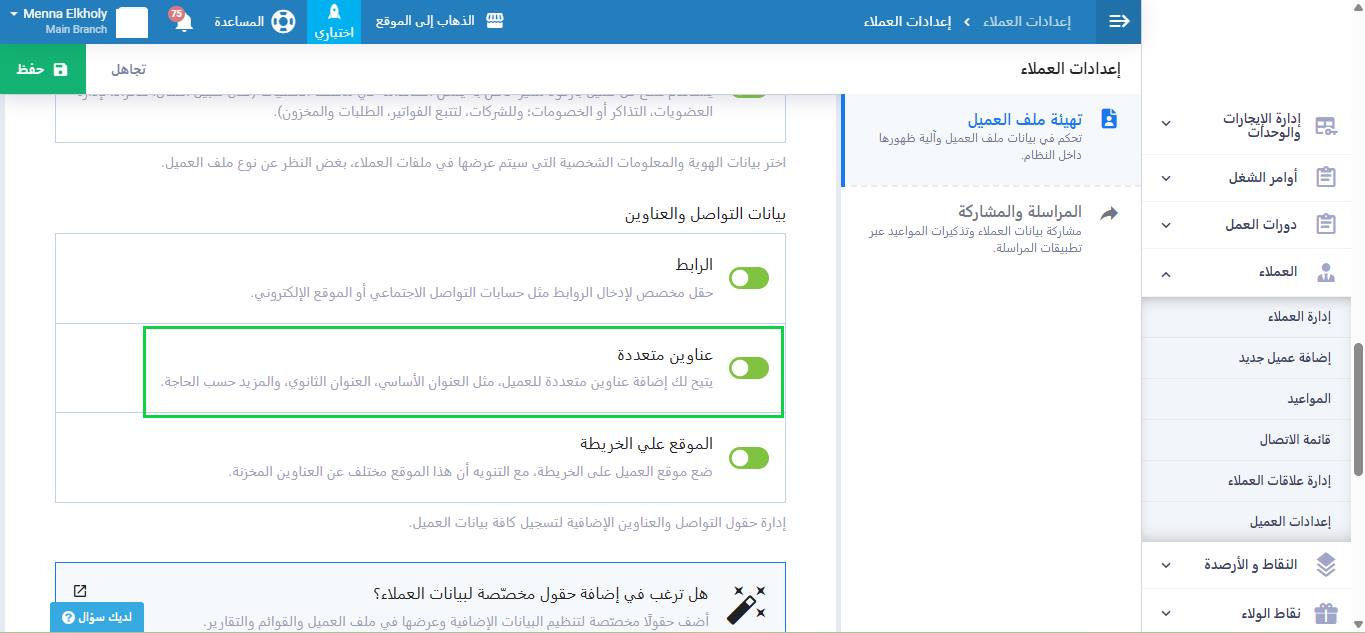Screen dimensions: 1365x633
Task: Click the sidebar vertical scrollbar
Action: click(1357, 410)
